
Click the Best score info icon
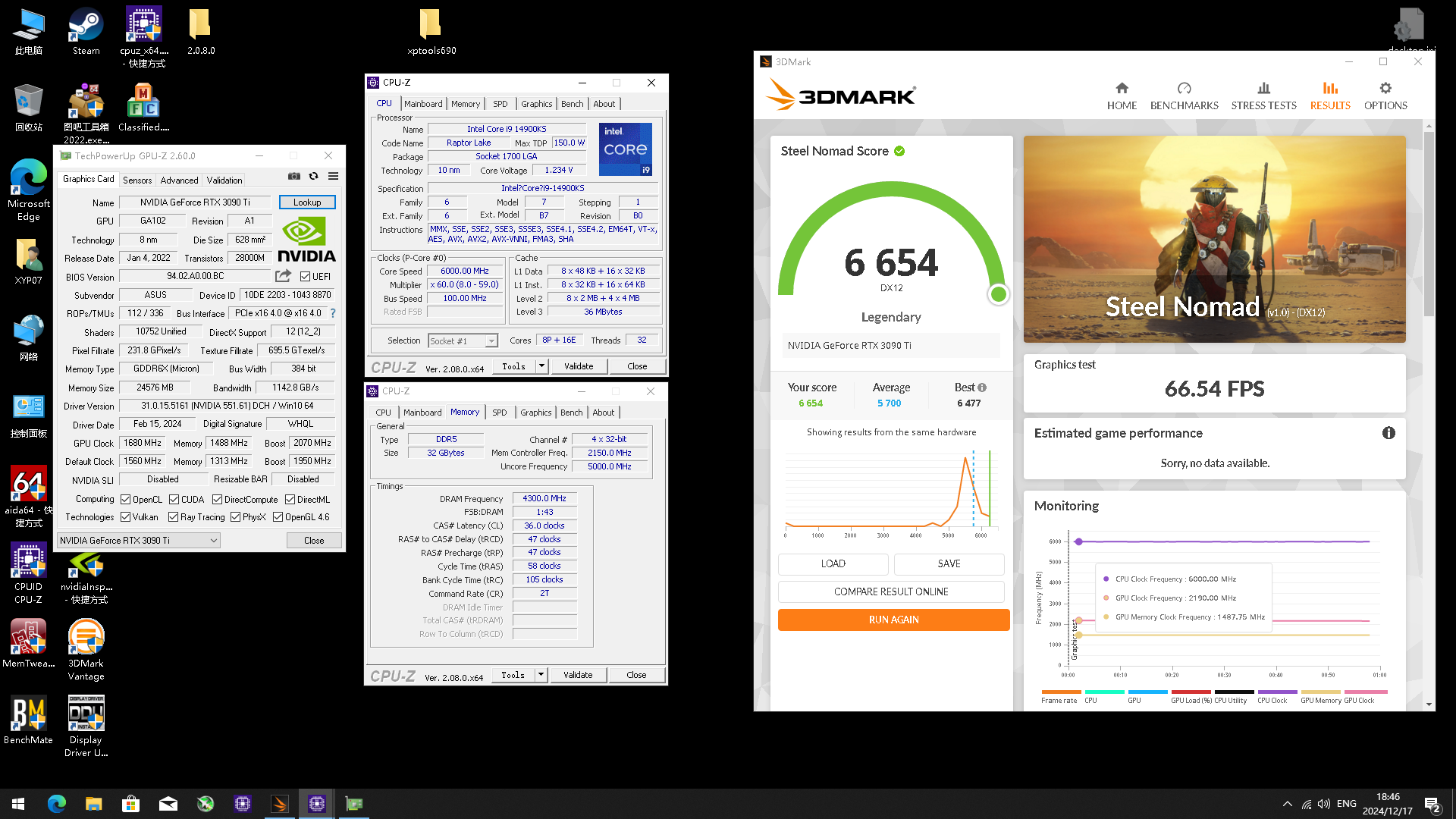[x=982, y=388]
